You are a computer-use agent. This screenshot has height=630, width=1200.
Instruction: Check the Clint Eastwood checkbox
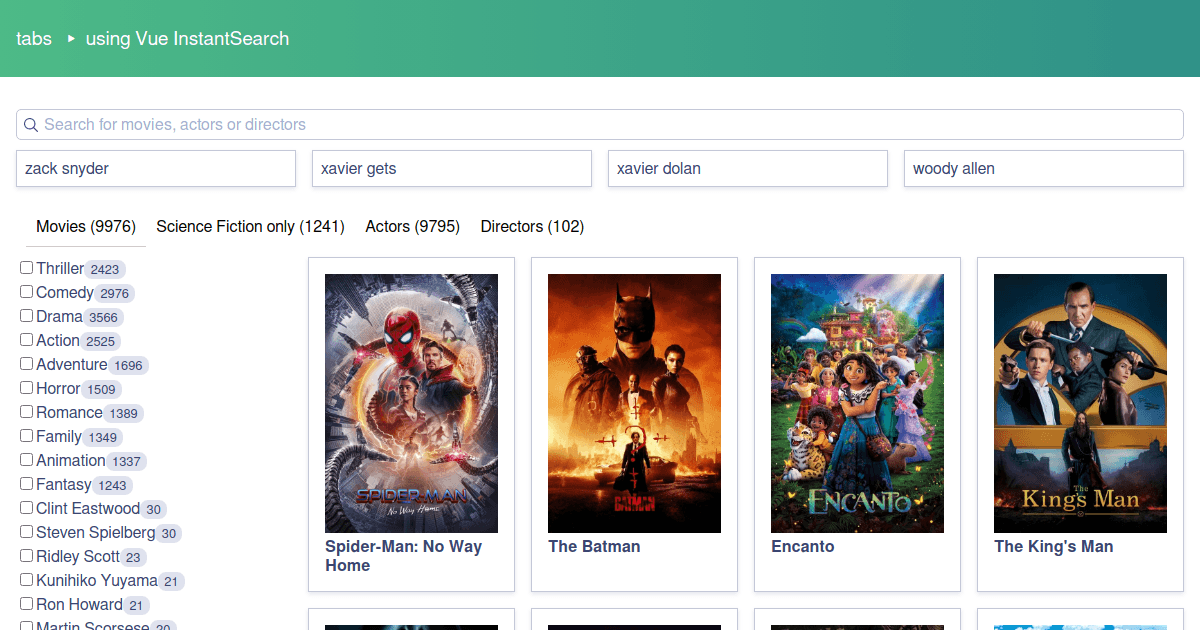coord(25,508)
